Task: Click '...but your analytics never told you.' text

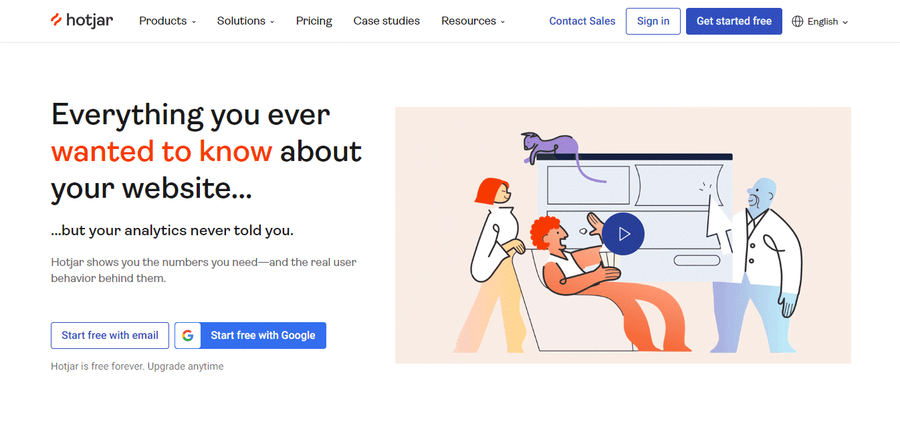Action: tap(172, 231)
